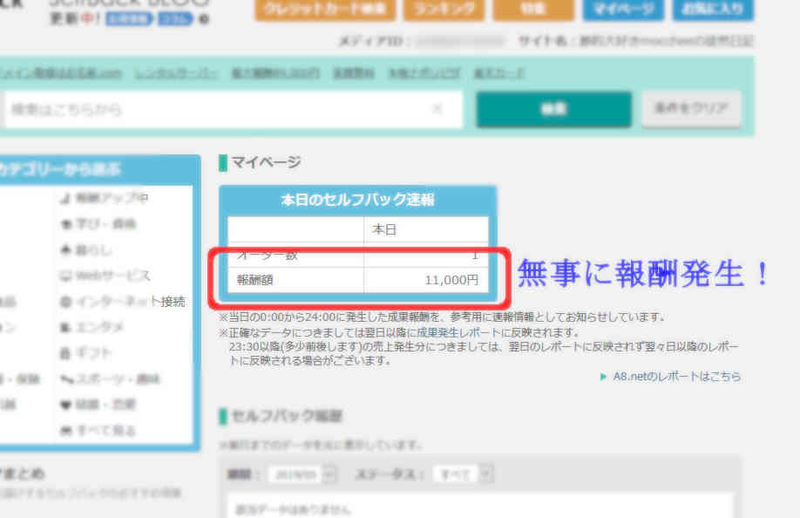
Task: Select the ギフト category
Action: [x=86, y=353]
